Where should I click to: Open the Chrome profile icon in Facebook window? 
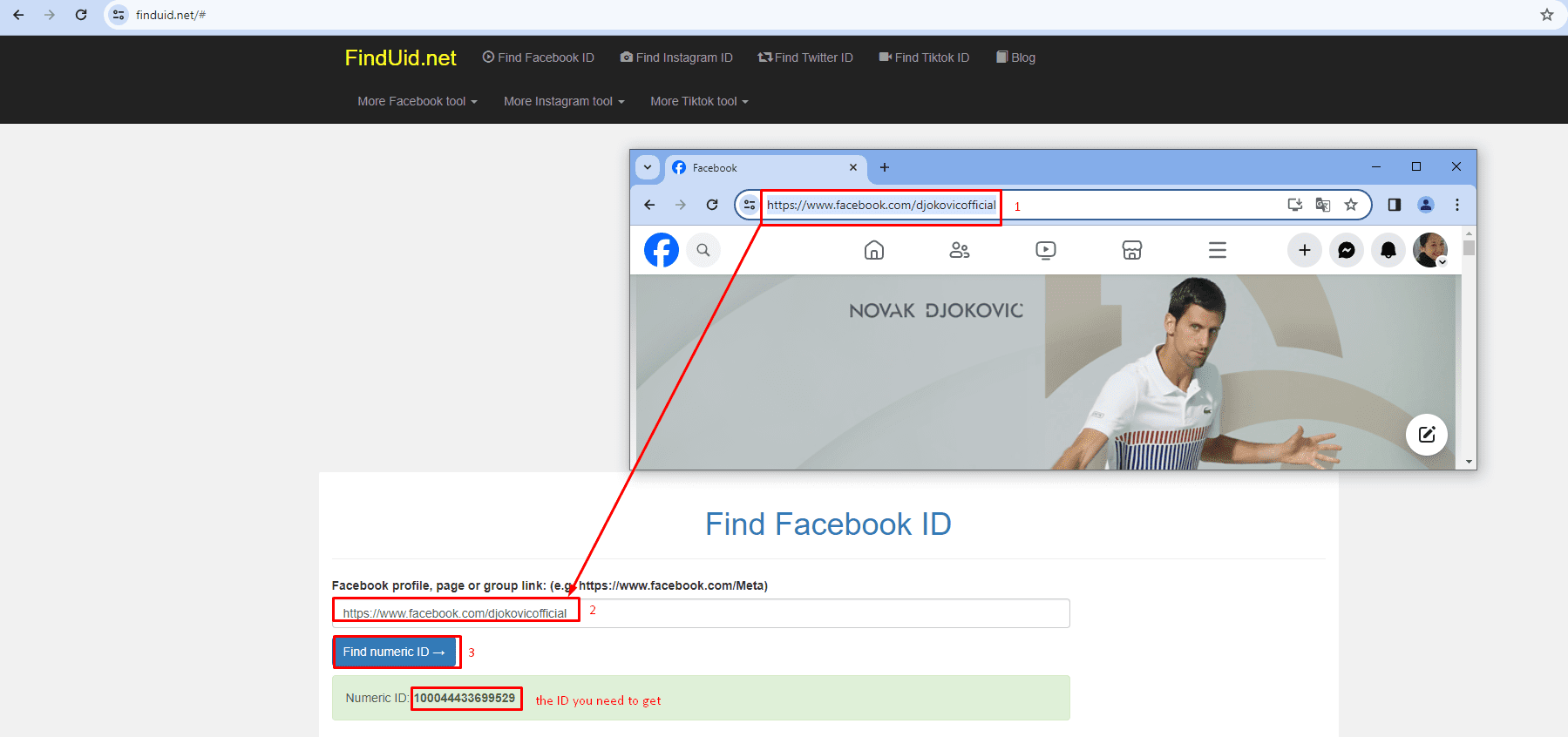[1426, 205]
